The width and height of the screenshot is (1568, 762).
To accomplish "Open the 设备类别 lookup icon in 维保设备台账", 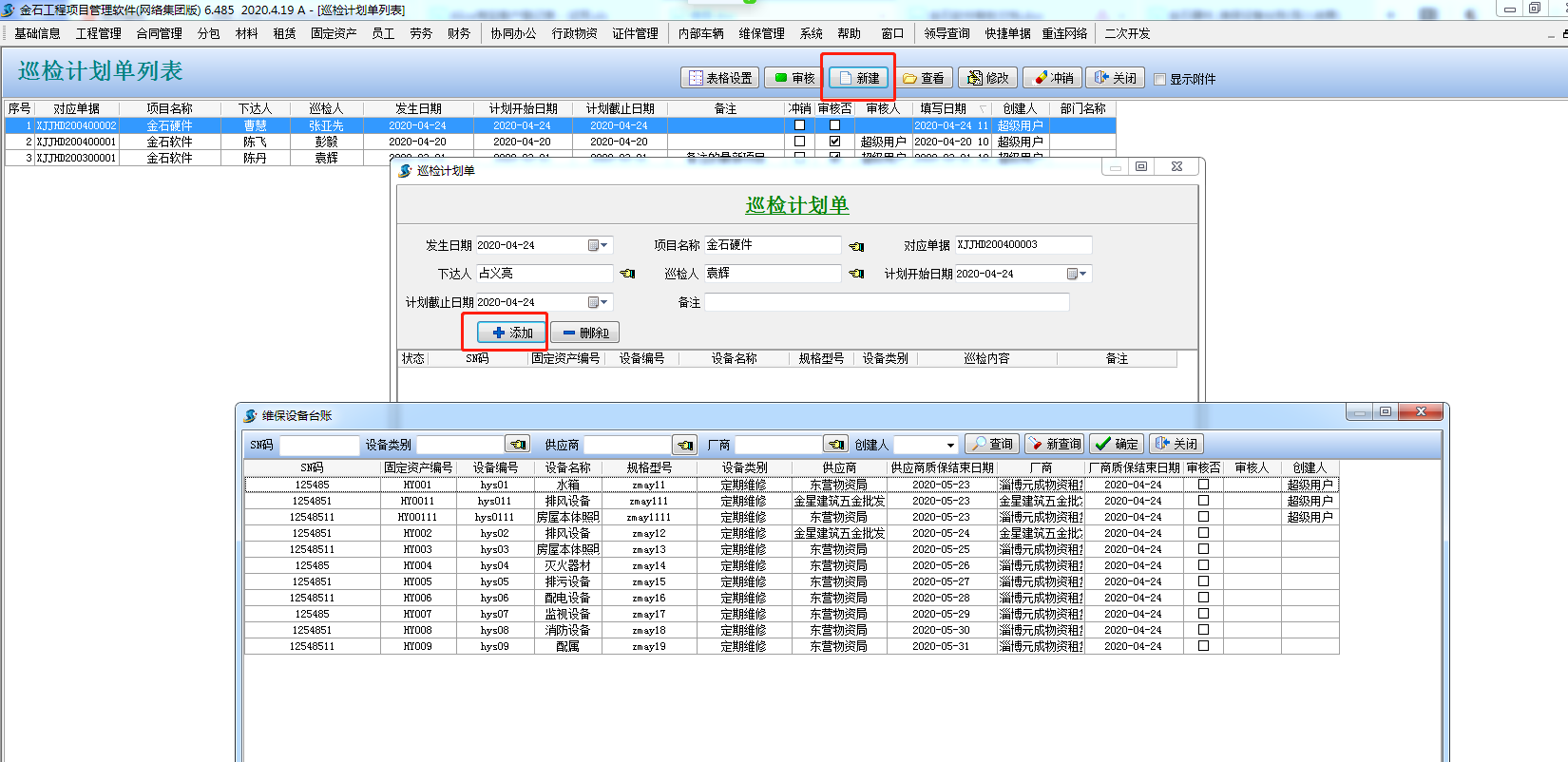I will click(518, 445).
